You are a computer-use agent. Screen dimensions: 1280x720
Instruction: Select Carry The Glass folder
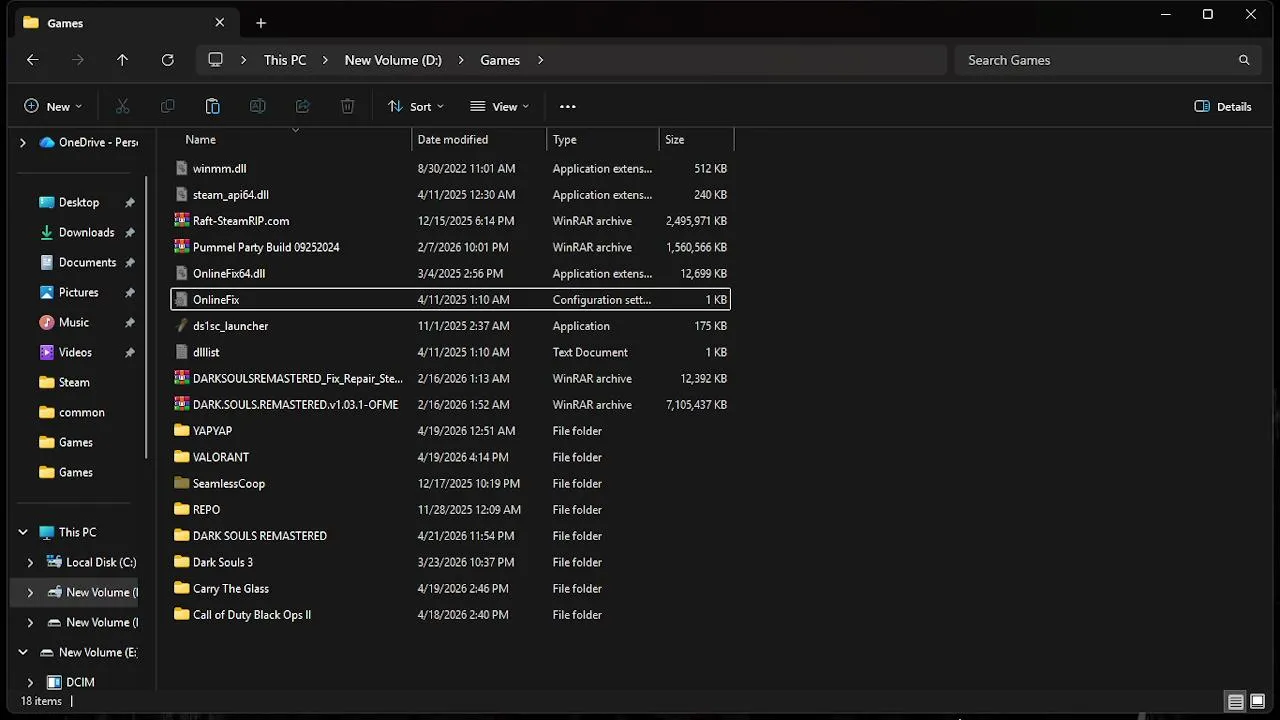450,588
